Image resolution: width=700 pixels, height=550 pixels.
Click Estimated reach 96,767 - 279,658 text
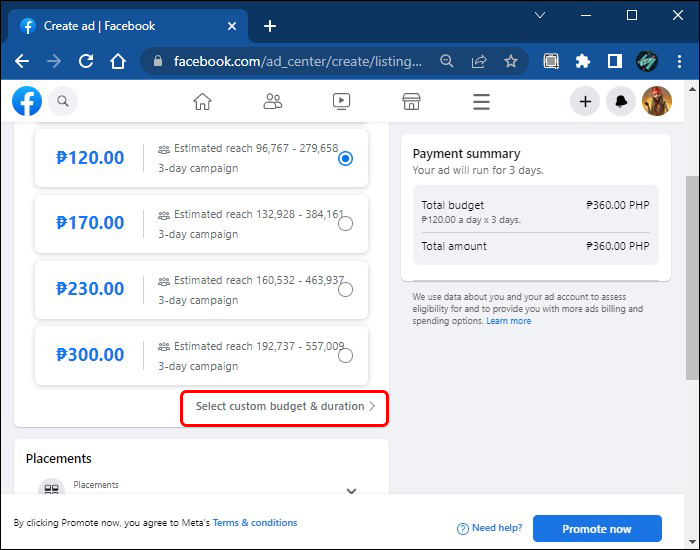(256, 148)
